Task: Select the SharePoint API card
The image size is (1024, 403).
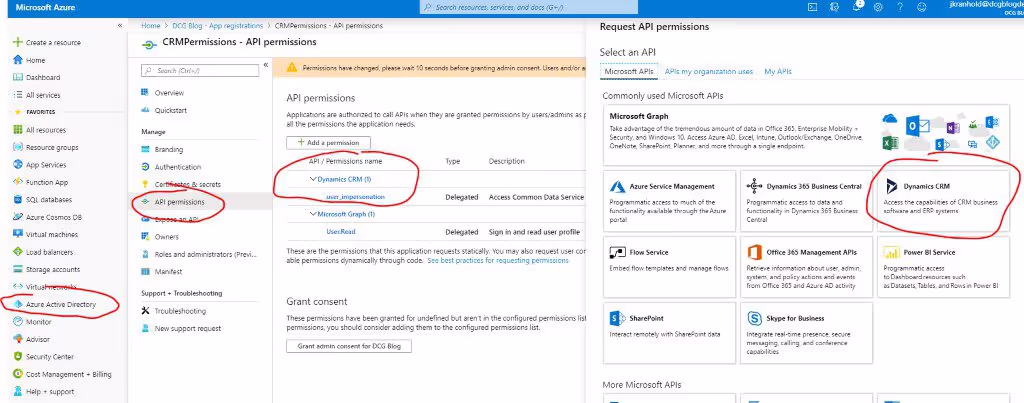Action: tap(669, 333)
